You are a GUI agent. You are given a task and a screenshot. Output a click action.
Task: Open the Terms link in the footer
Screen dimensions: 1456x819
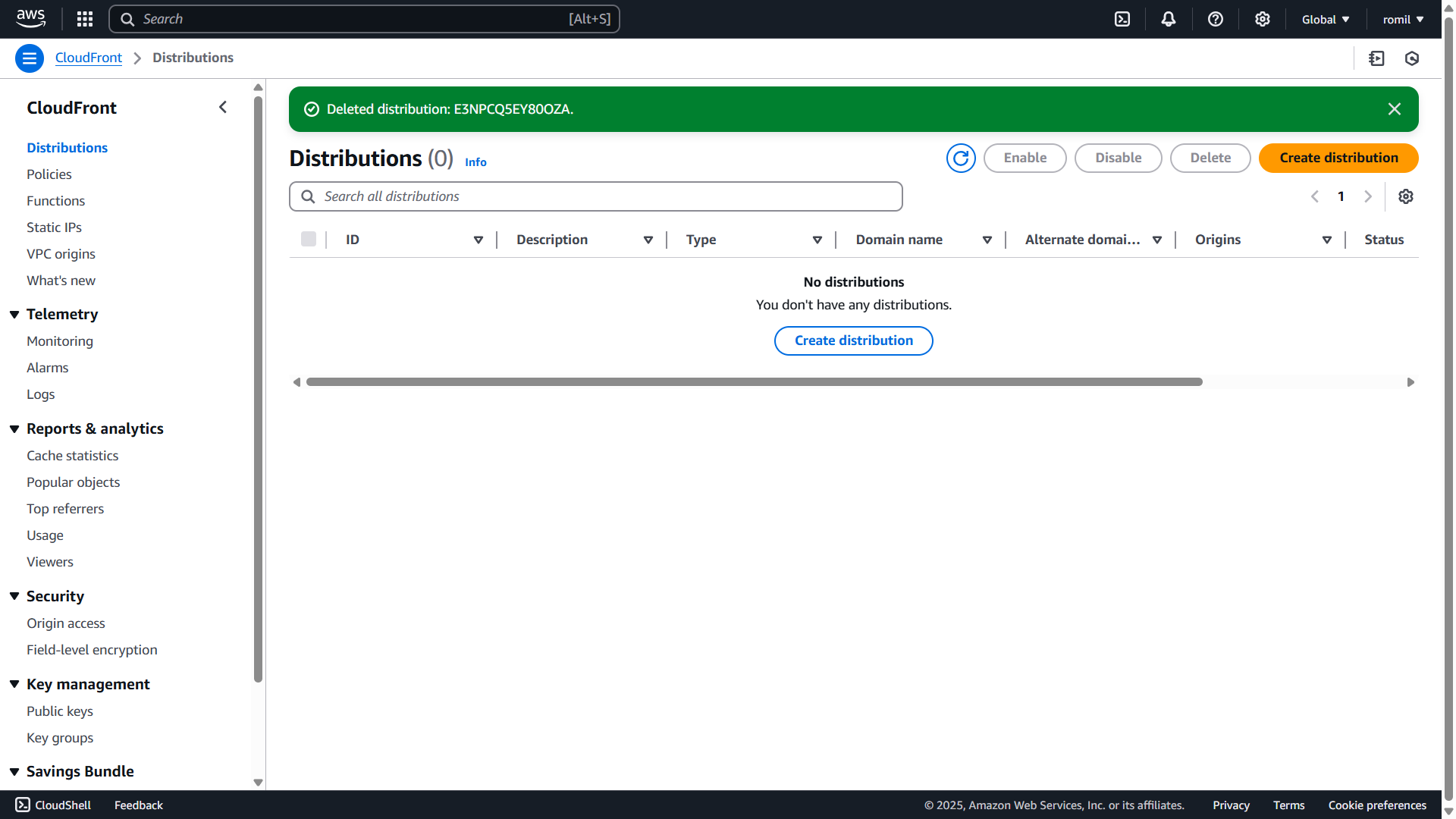(1288, 805)
